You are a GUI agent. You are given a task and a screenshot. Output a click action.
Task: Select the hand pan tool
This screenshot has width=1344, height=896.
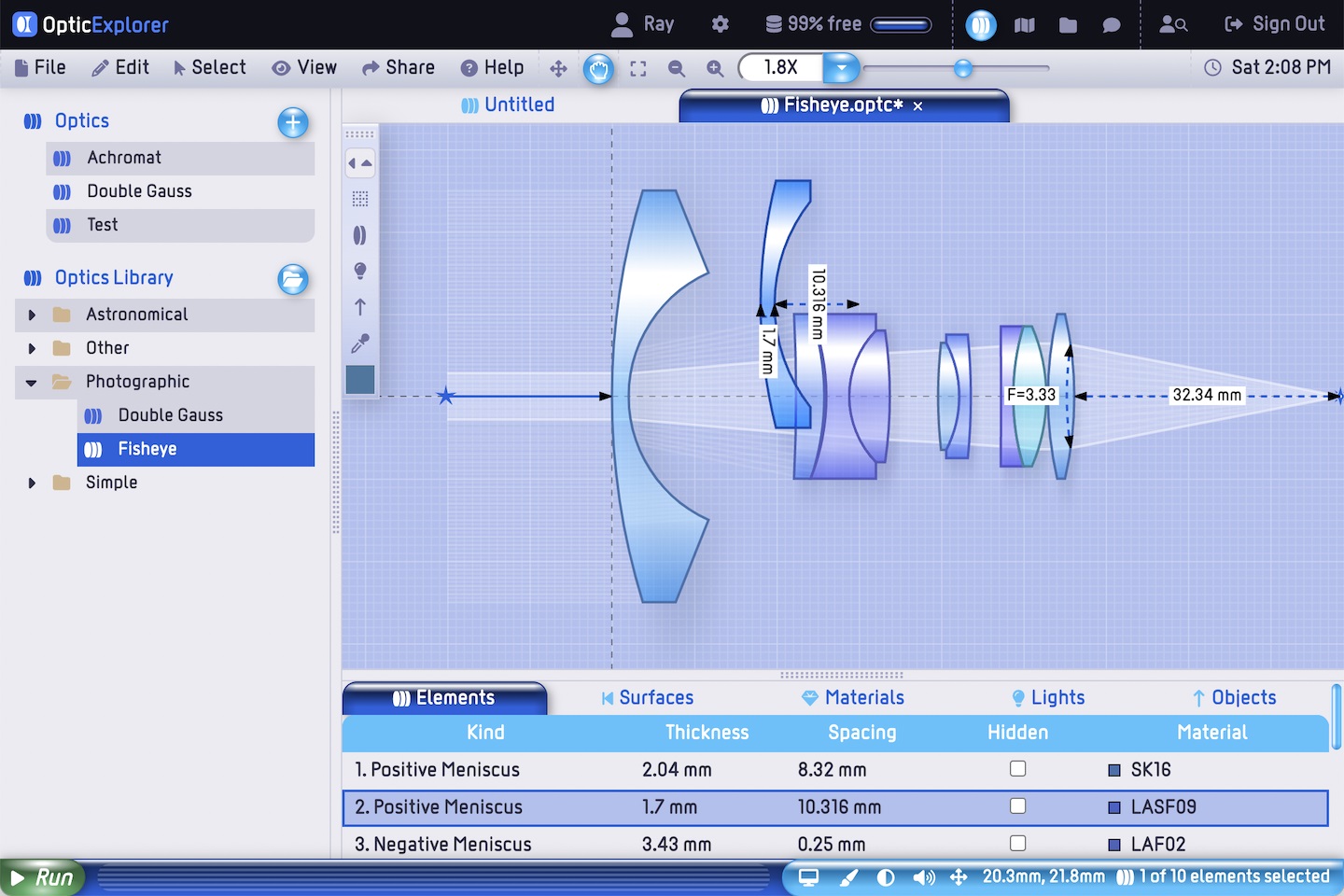tap(598, 68)
